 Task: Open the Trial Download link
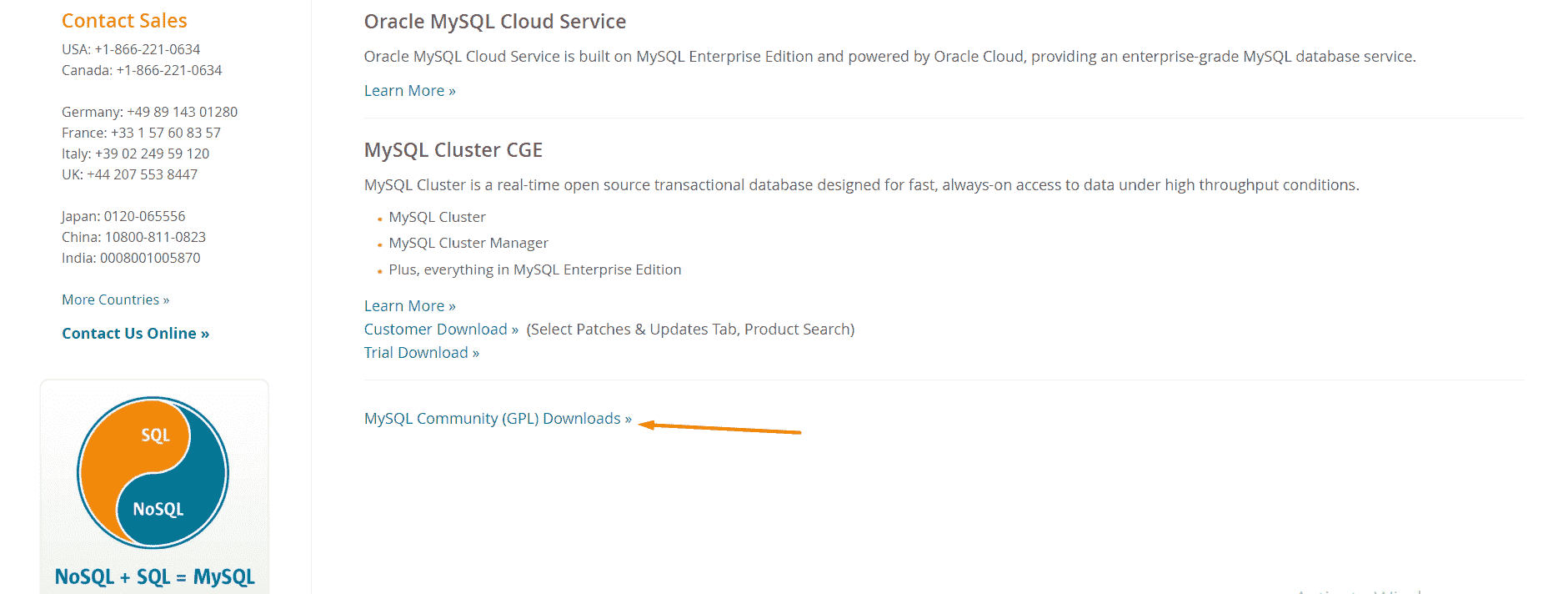pyautogui.click(x=421, y=353)
